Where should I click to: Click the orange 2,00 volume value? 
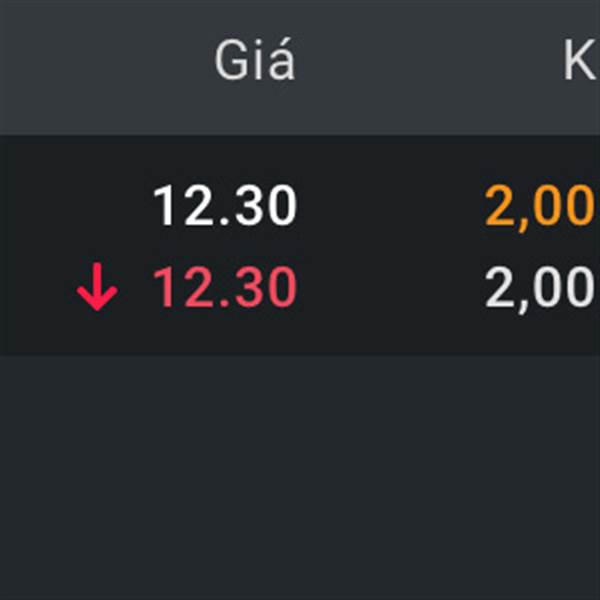(x=542, y=208)
